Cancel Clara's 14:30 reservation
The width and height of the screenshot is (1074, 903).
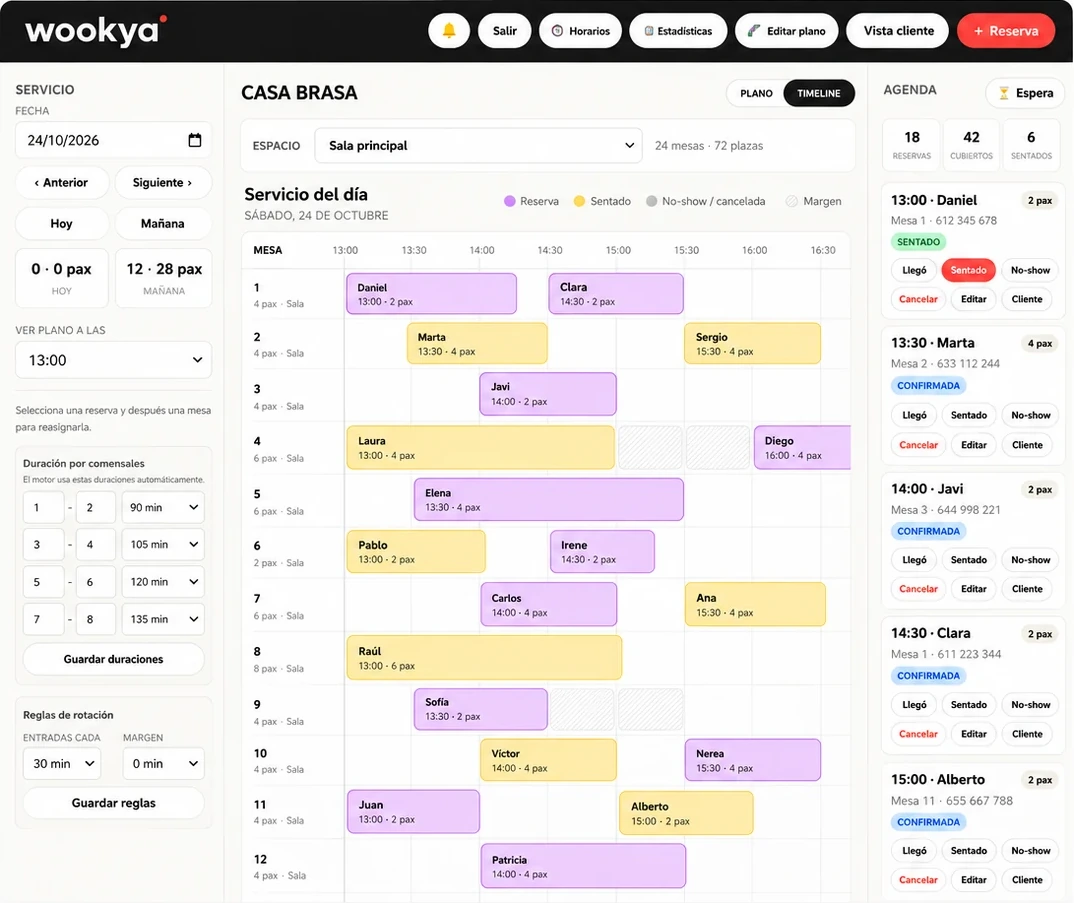918,734
